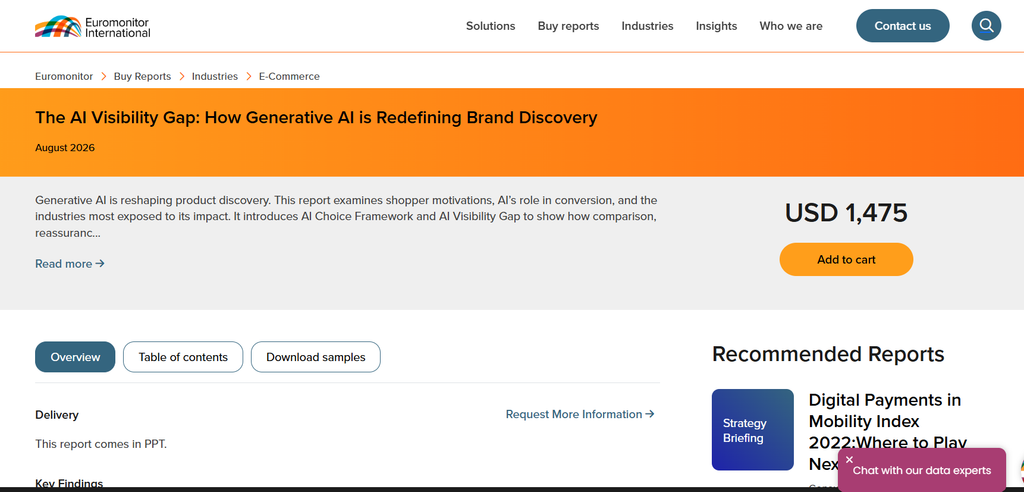Switch to the Download samples tab
1024x492 pixels.
[315, 357]
